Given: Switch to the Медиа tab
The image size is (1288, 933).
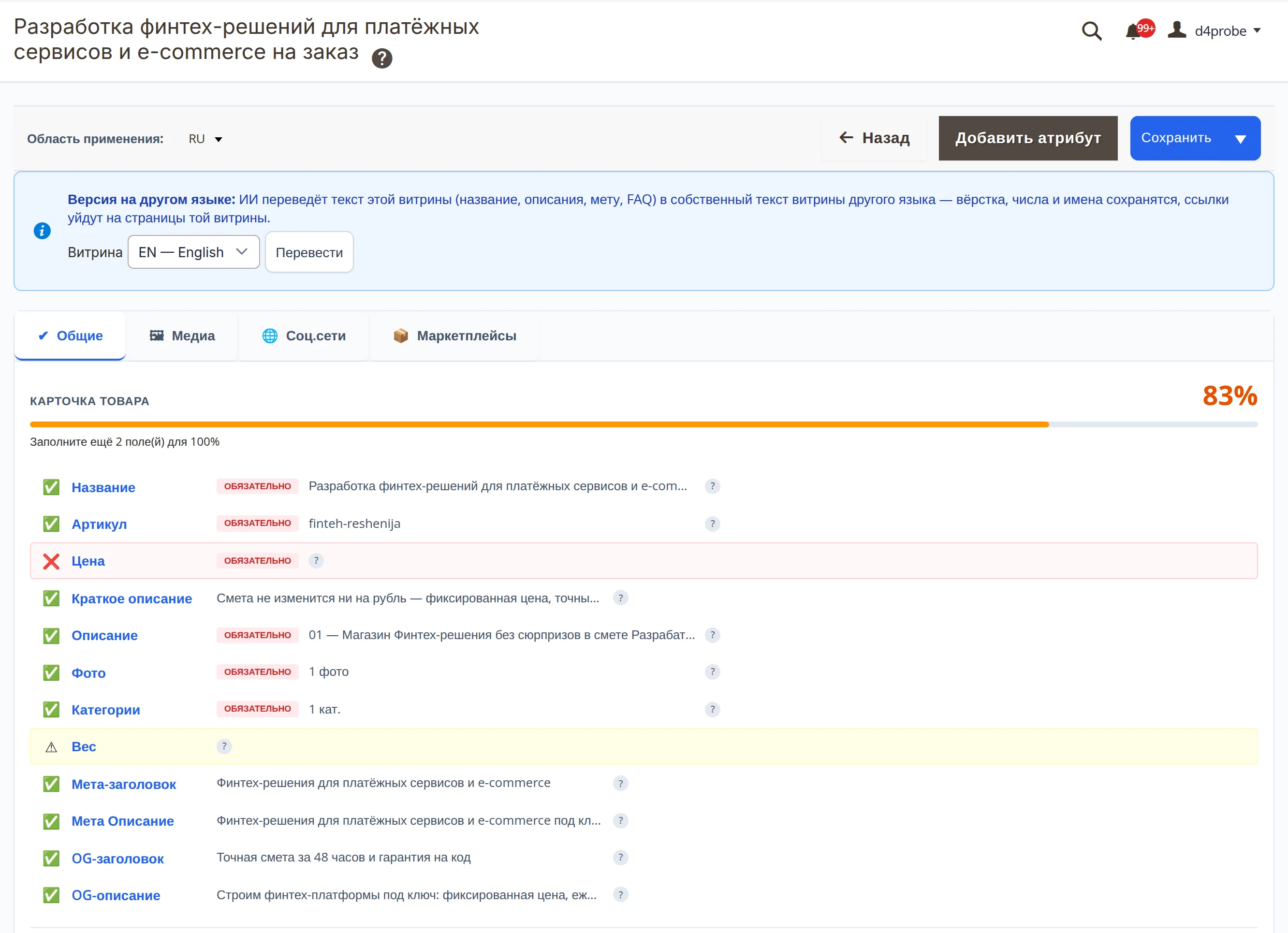Looking at the screenshot, I should [x=182, y=335].
